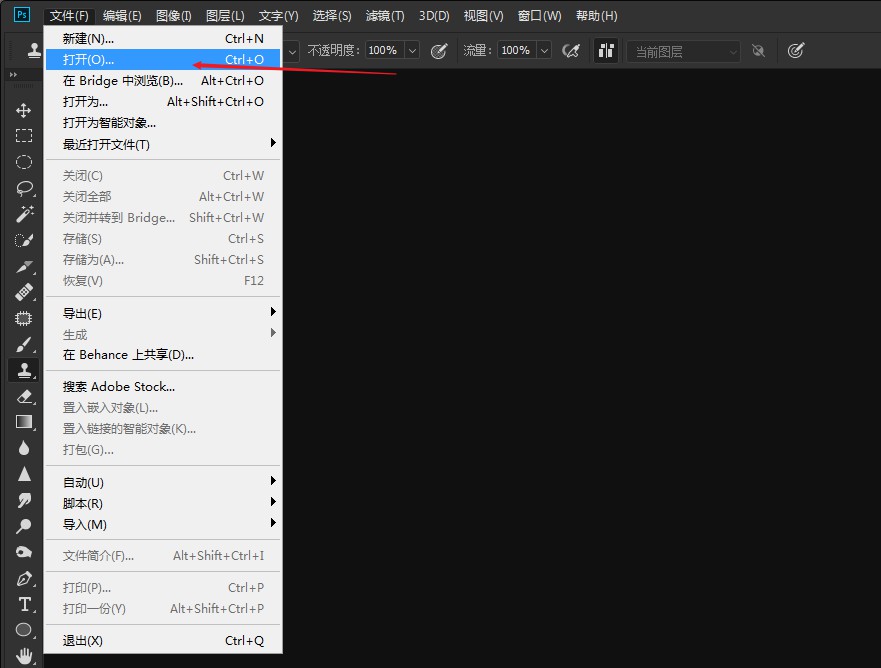Select the Clone Stamp tool in toolbar
The width and height of the screenshot is (881, 668).
pyautogui.click(x=24, y=370)
